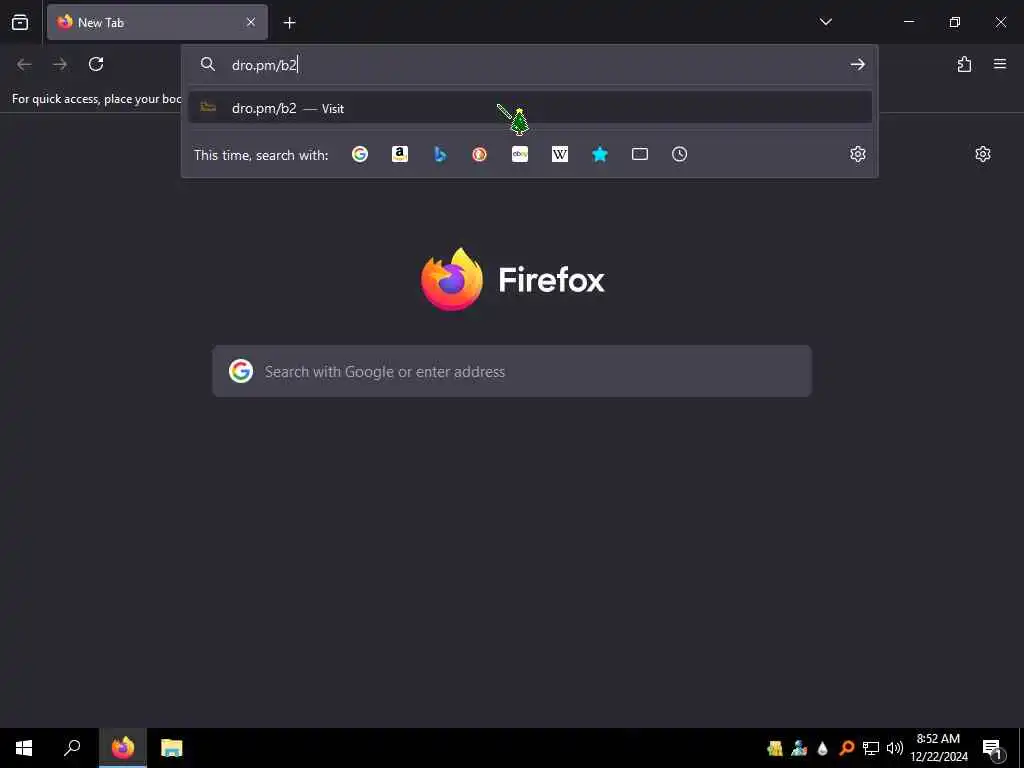Image resolution: width=1024 pixels, height=768 pixels.
Task: Search history via the clock icon
Action: coord(679,154)
